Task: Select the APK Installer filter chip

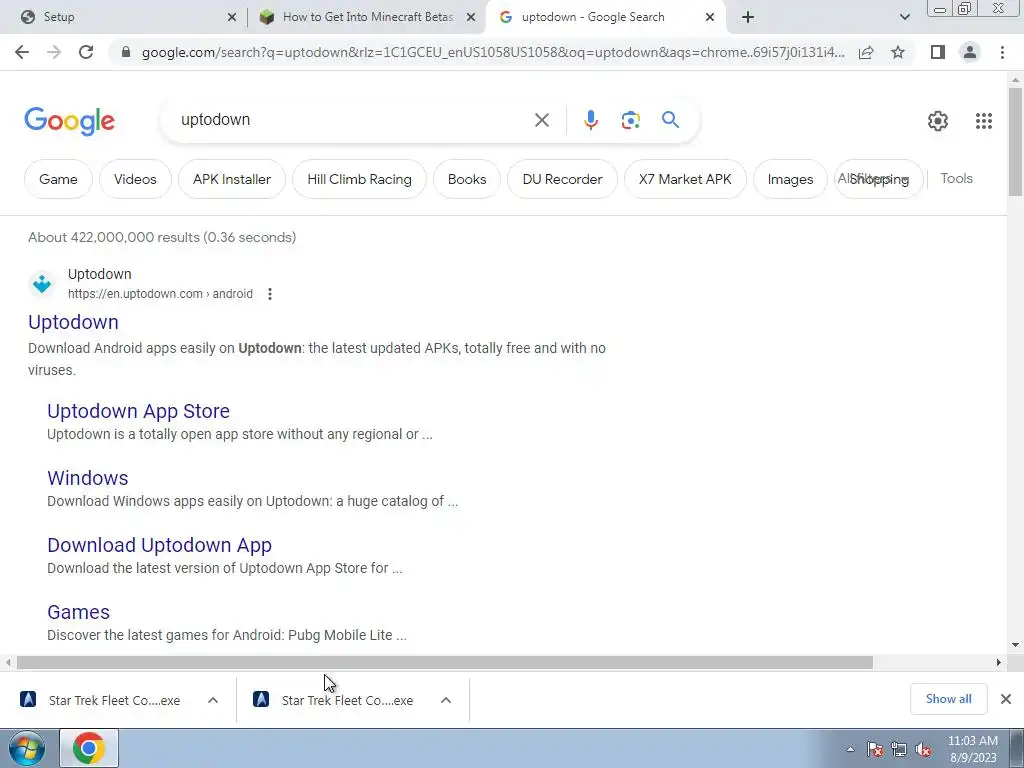Action: (232, 179)
